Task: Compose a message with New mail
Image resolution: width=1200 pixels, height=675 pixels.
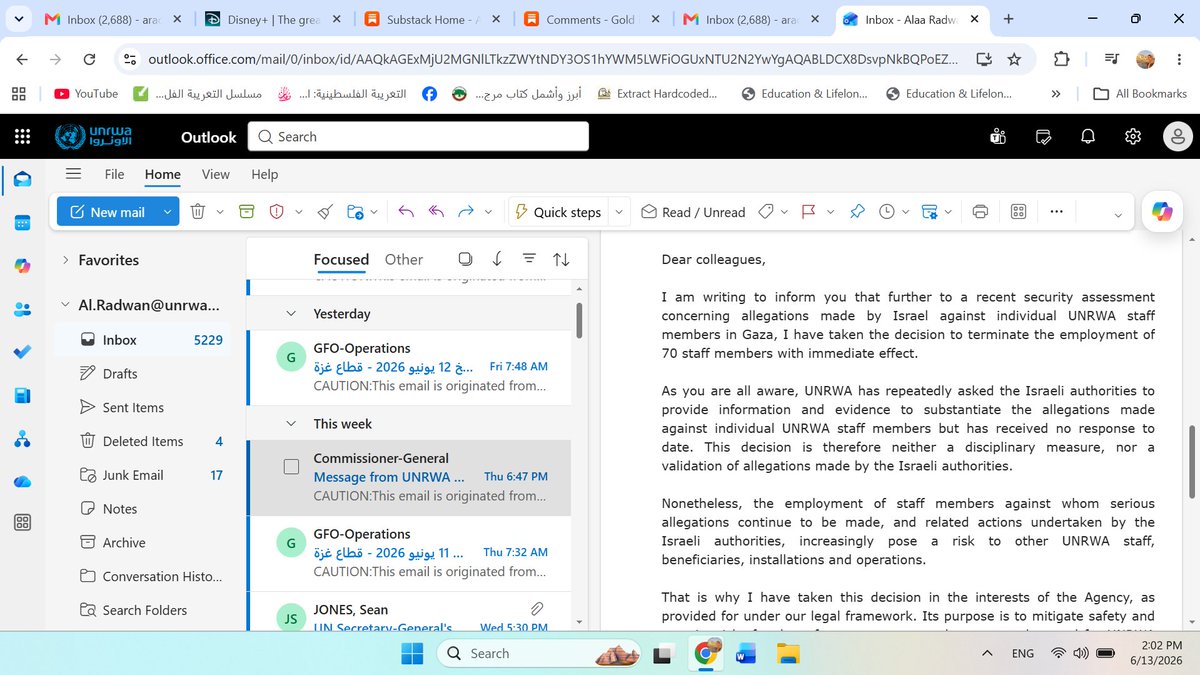Action: (108, 212)
